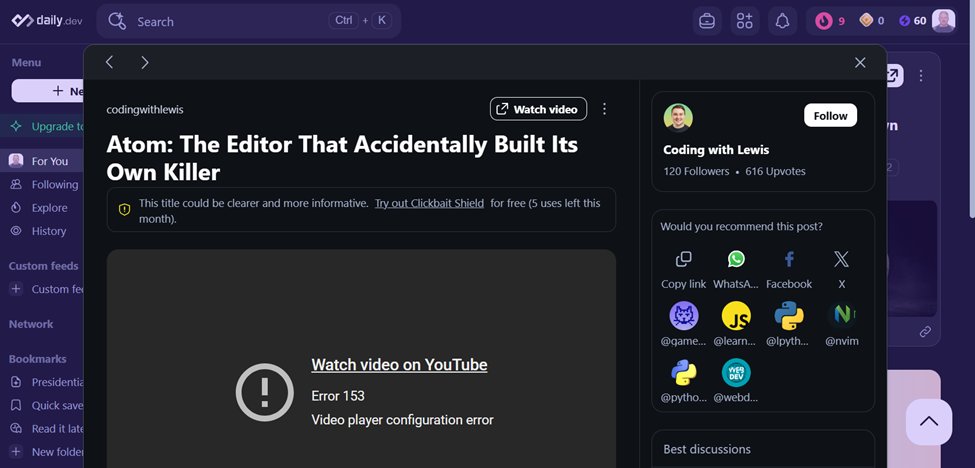Open Explore in sidebar menu

[42, 208]
